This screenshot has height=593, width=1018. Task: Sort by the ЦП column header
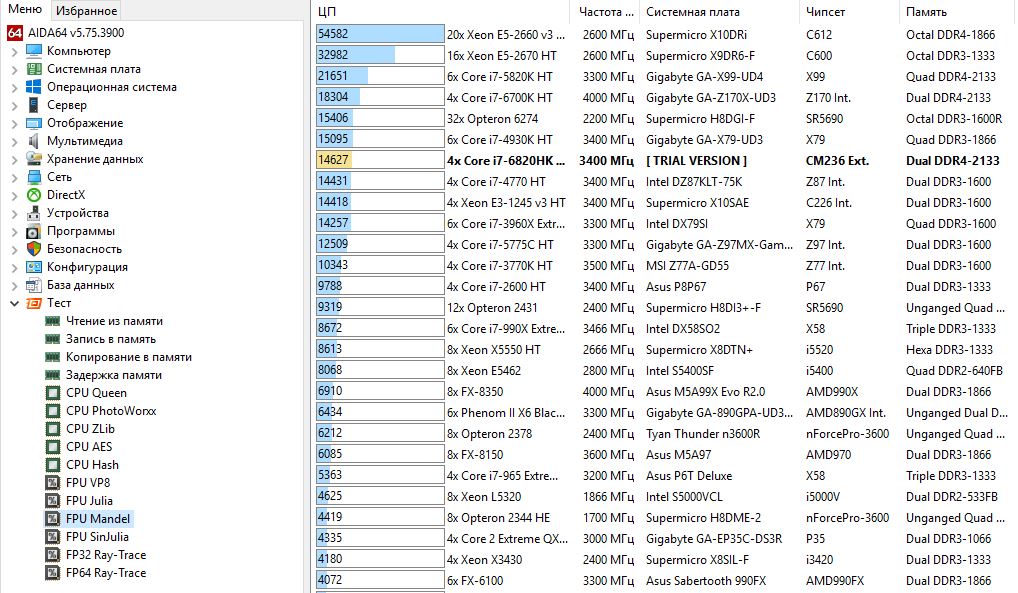tap(442, 12)
